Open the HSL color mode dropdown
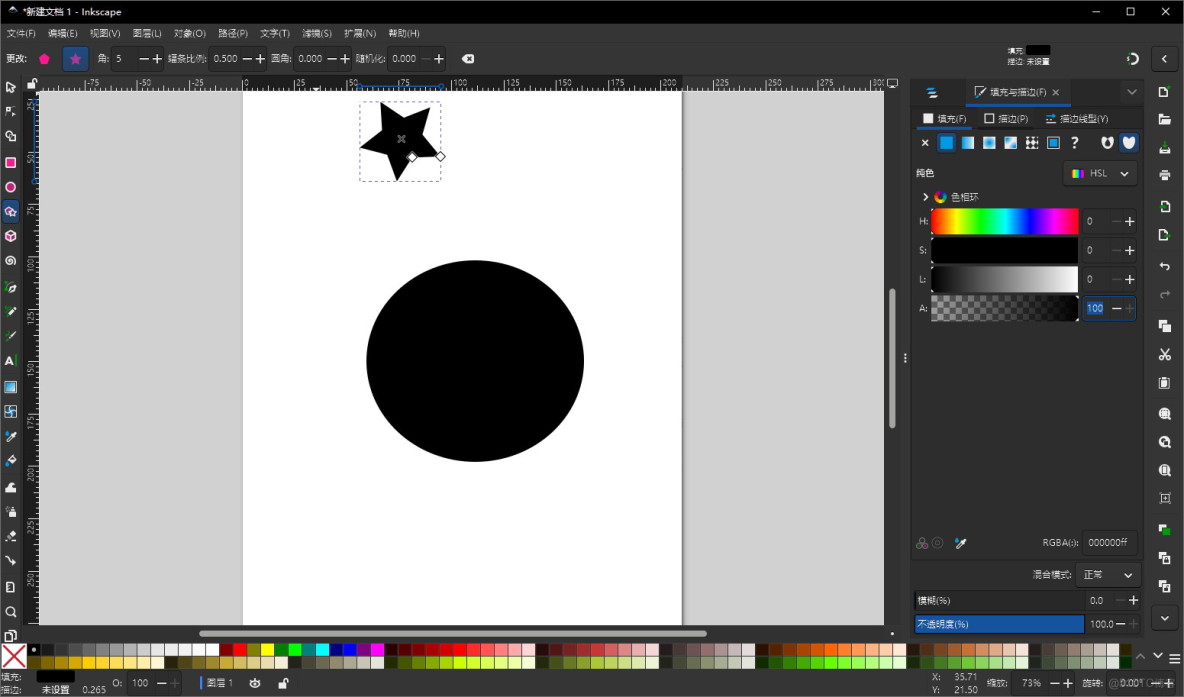Image resolution: width=1184 pixels, height=697 pixels. pyautogui.click(x=1100, y=173)
